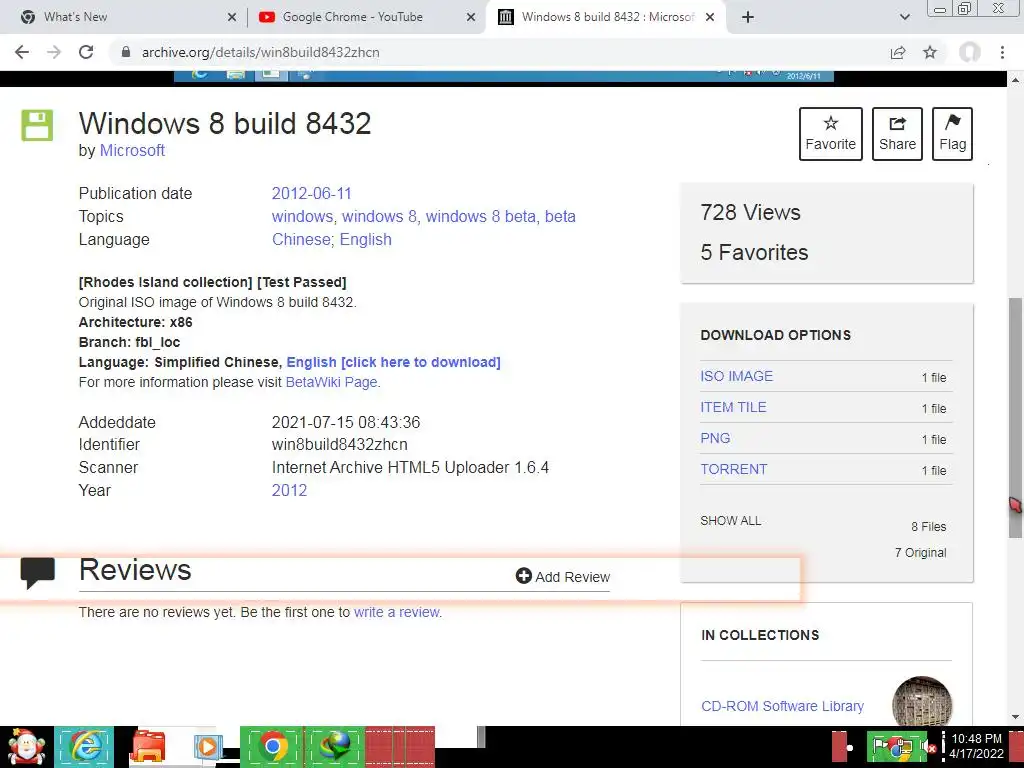The height and width of the screenshot is (768, 1024).
Task: Click the '5 Favorites' text
Action: point(754,252)
